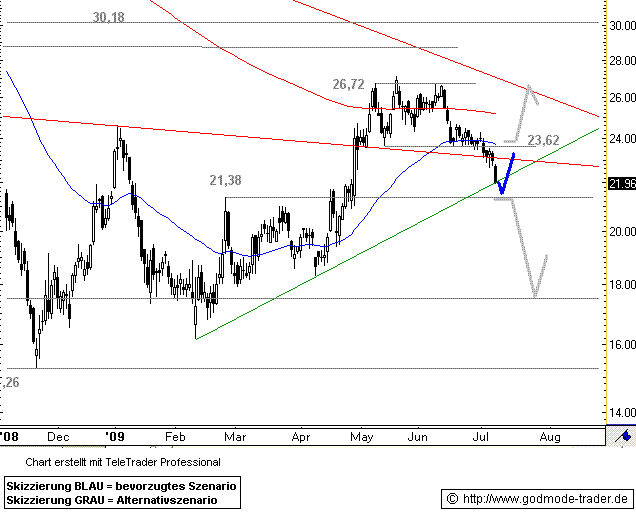Select the 26,72 high price label
This screenshot has height=525, width=636.
tap(348, 84)
